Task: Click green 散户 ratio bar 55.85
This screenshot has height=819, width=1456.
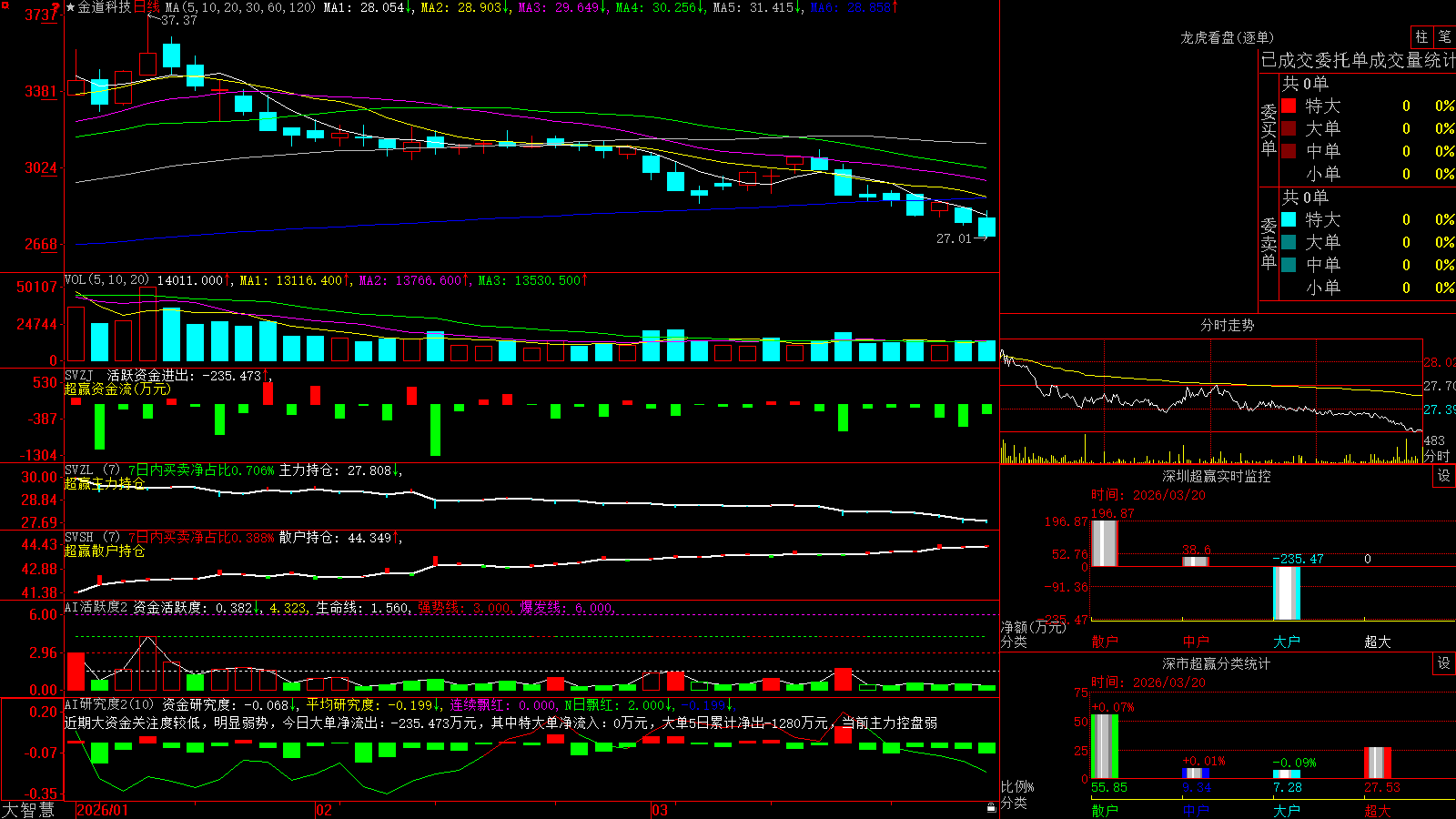Action: click(1104, 746)
